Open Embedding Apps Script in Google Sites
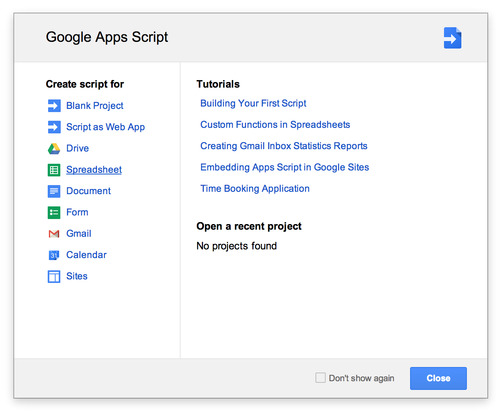Image resolution: width=500 pixels, height=412 pixels. click(284, 167)
